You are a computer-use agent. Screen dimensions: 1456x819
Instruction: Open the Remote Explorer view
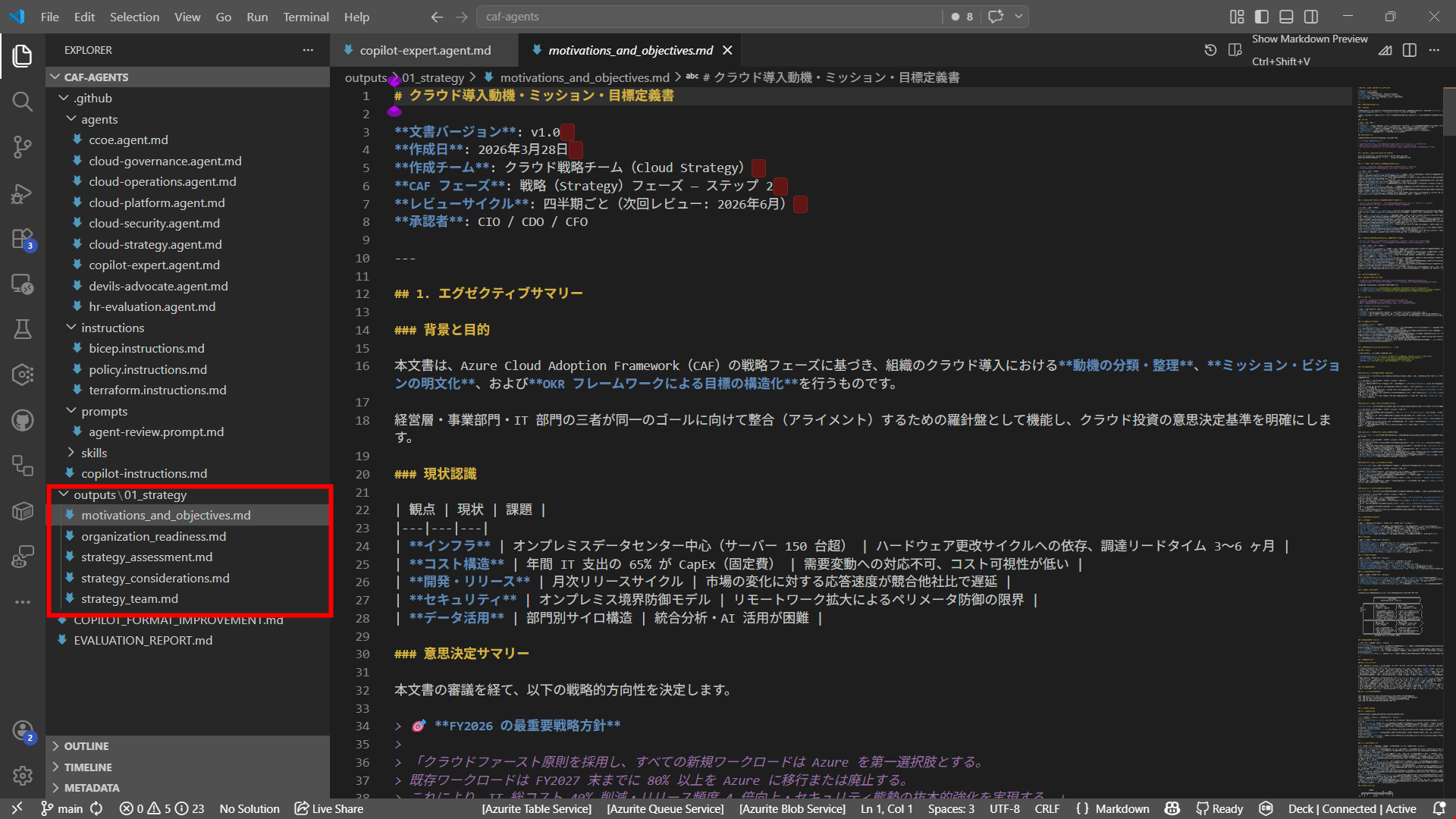[x=22, y=284]
